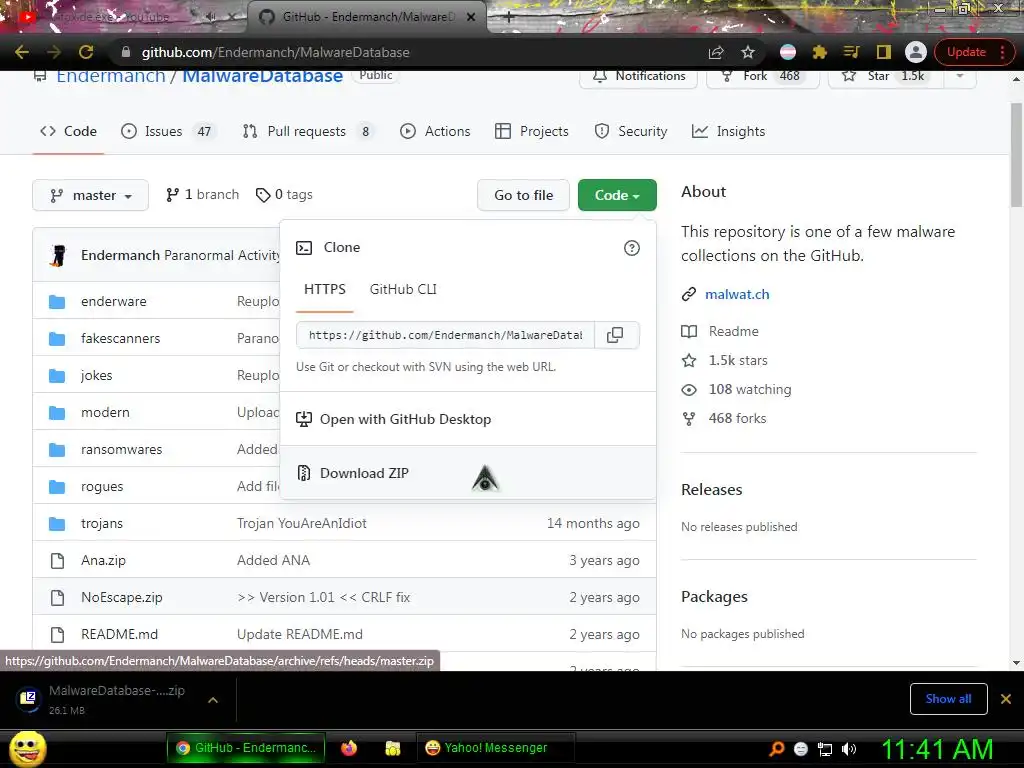Open the master branch dropdown
1024x768 pixels.
click(x=90, y=195)
